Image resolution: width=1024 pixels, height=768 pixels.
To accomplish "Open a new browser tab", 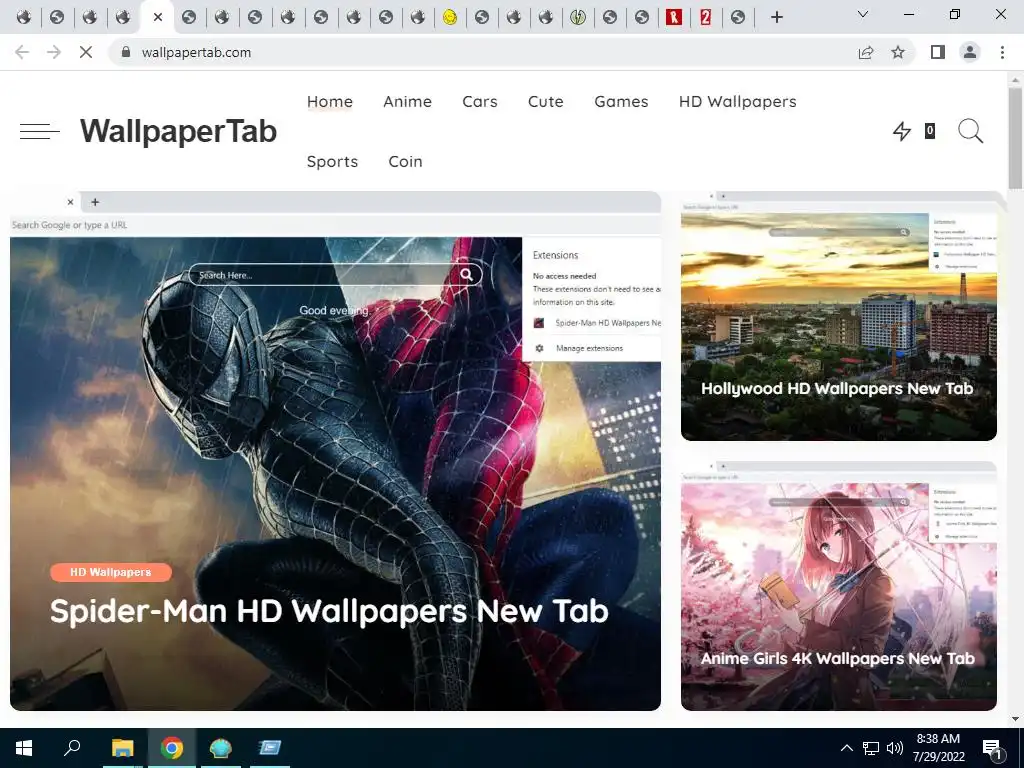I will tap(776, 17).
